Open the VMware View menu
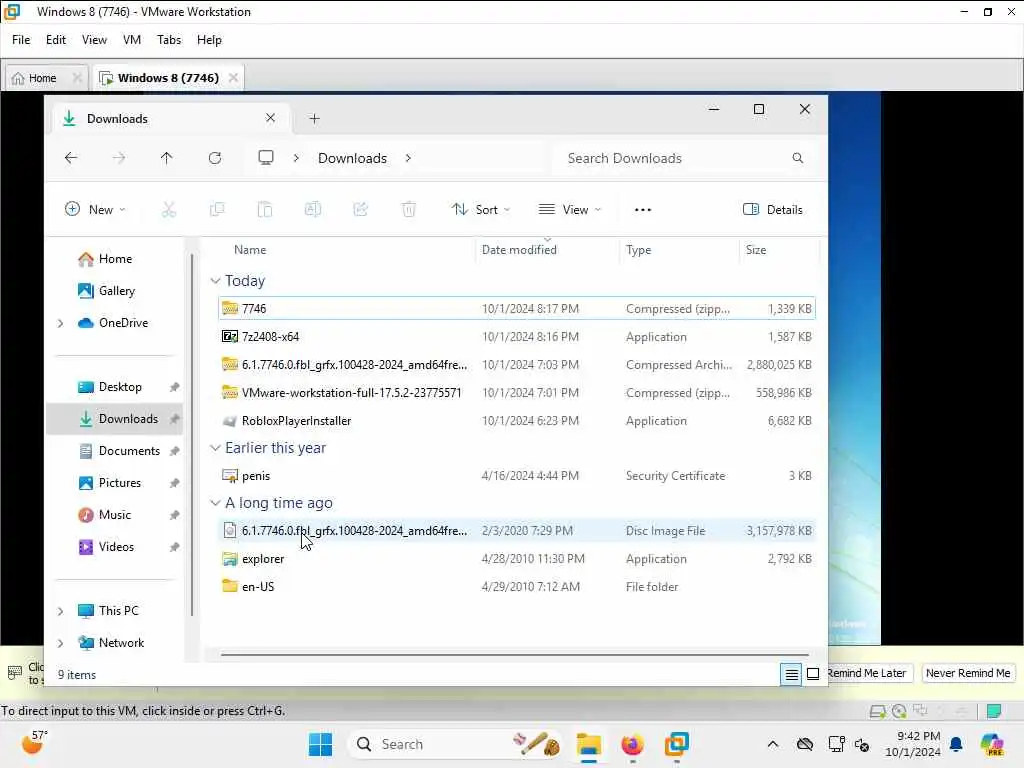Screen dimensions: 1024x768 [94, 40]
